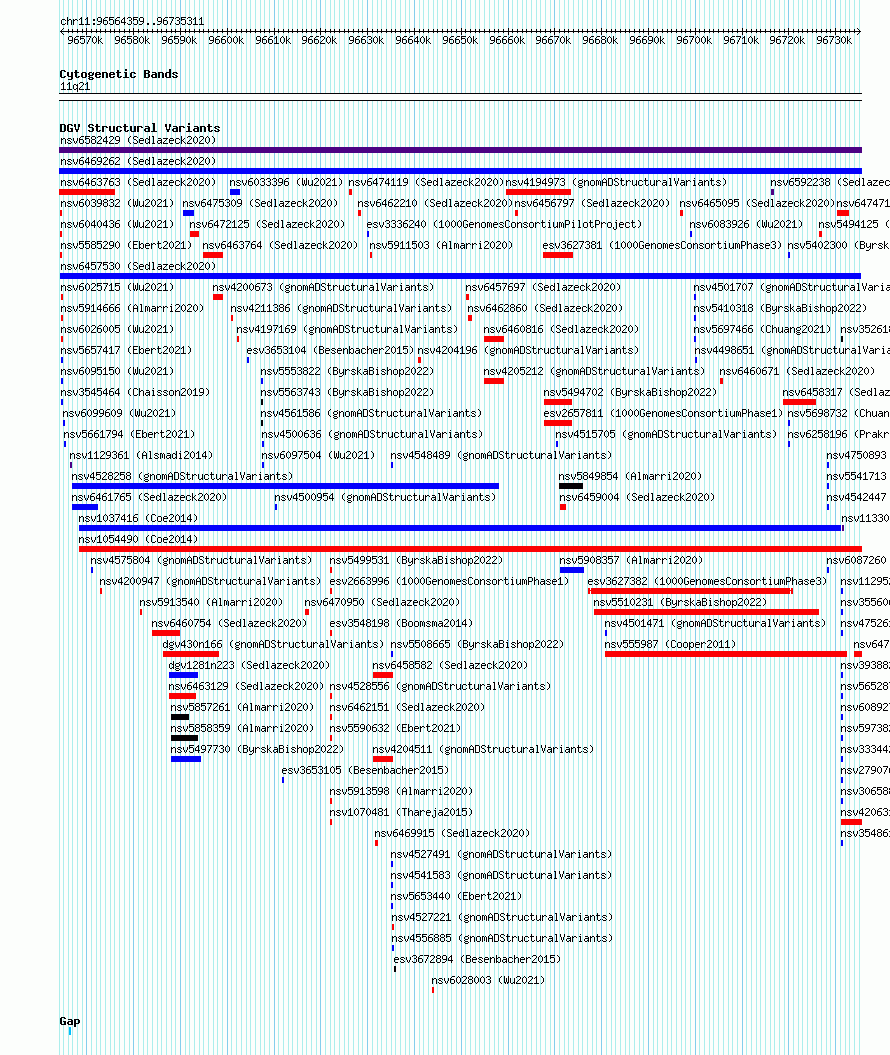Click esv2657811 (1000GenomesConsortiumPhase1) label
This screenshot has width=890, height=1055.
pyautogui.click(x=663, y=413)
